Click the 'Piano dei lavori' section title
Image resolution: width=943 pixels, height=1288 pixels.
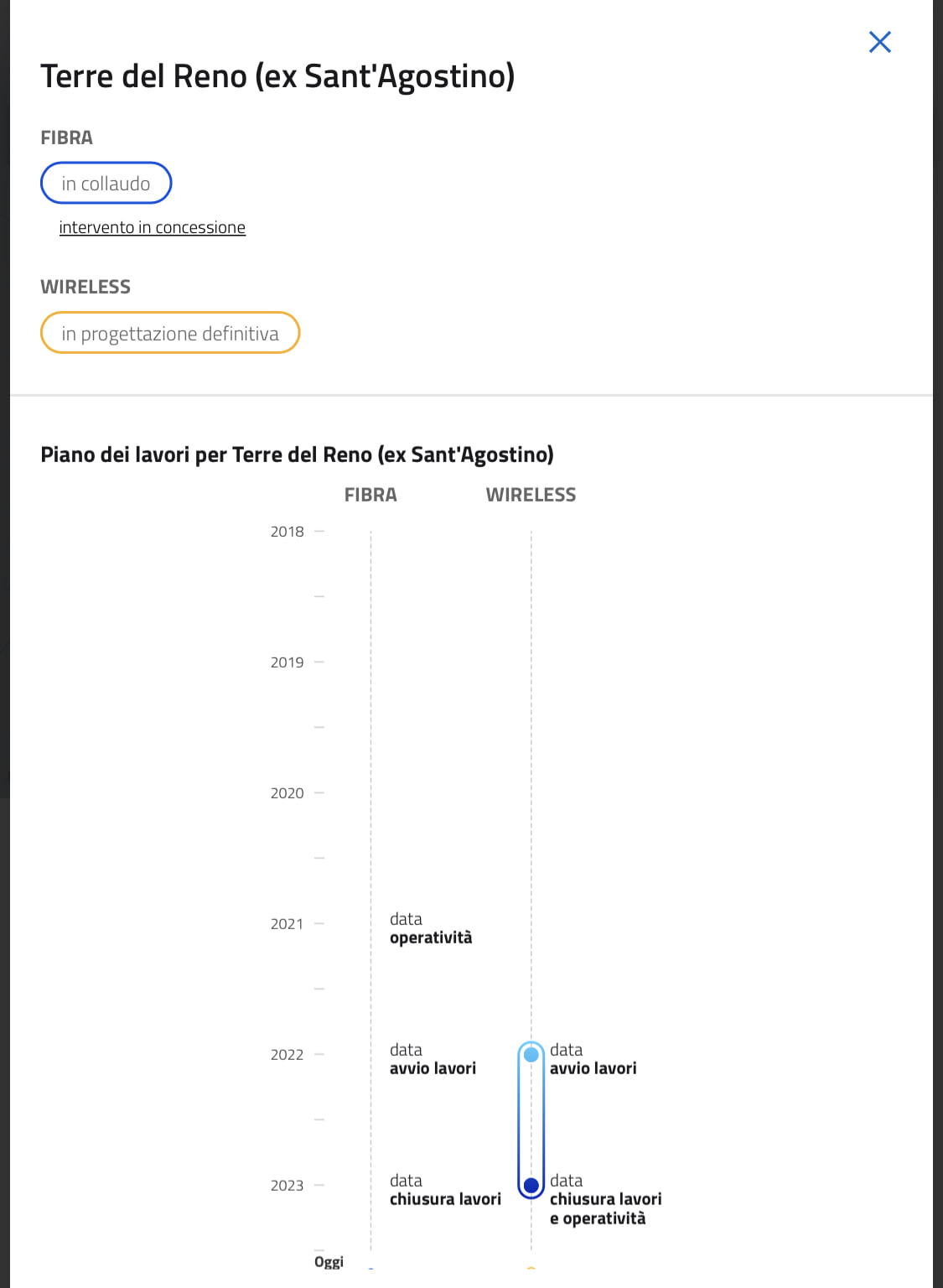(x=297, y=454)
